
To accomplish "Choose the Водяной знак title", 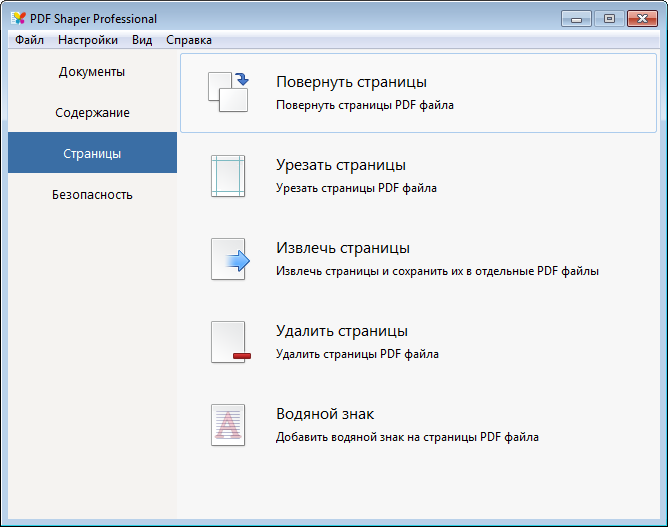I will [325, 414].
